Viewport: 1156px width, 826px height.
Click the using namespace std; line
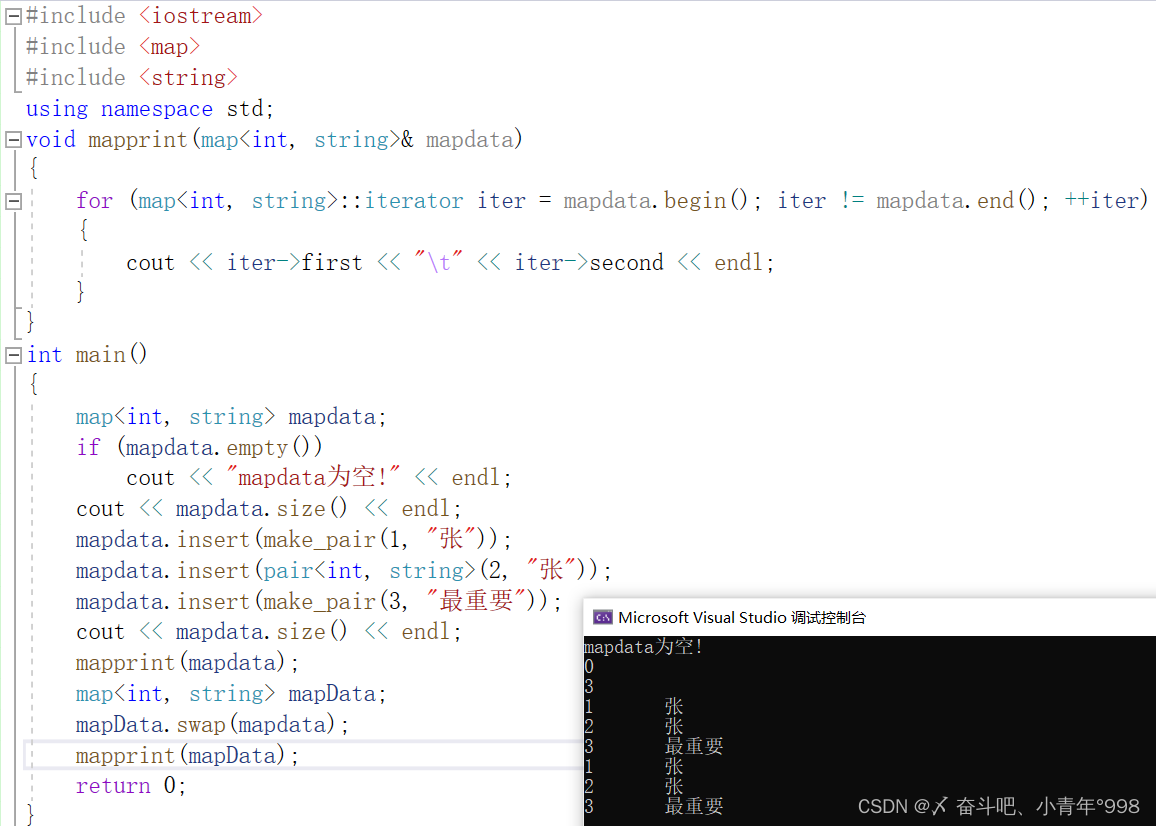pos(150,108)
